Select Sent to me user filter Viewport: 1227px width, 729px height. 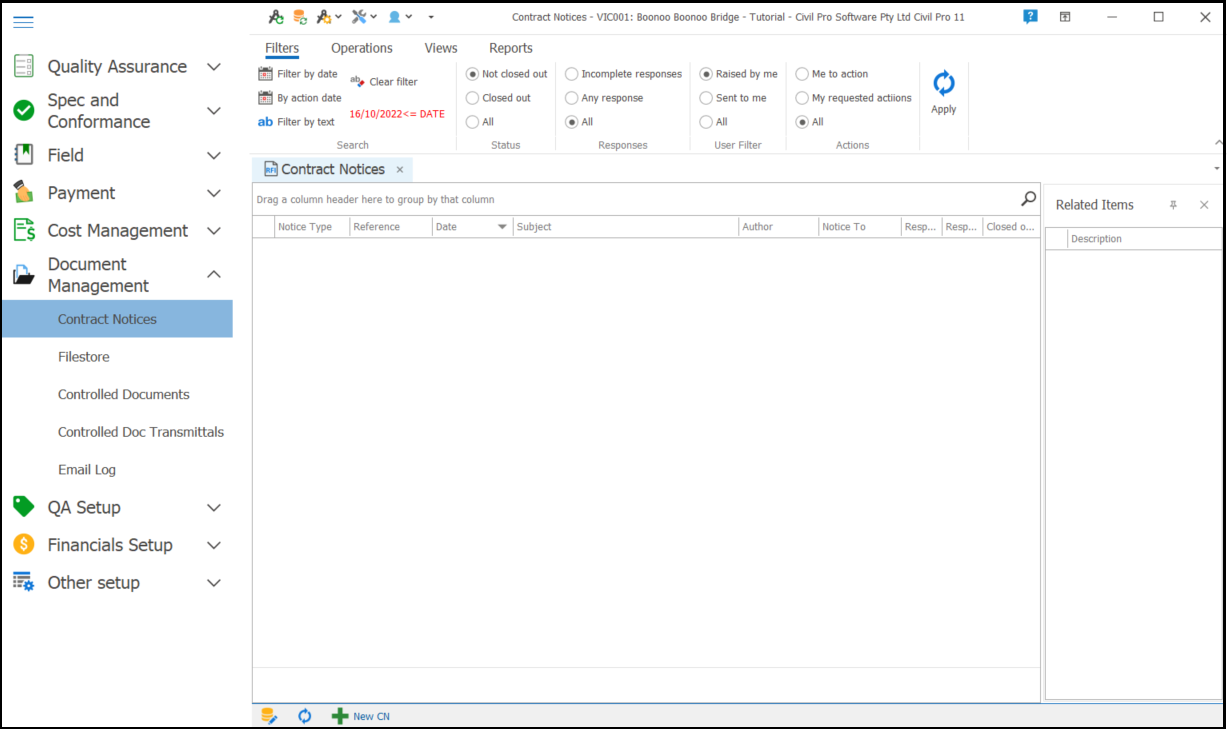pos(733,98)
